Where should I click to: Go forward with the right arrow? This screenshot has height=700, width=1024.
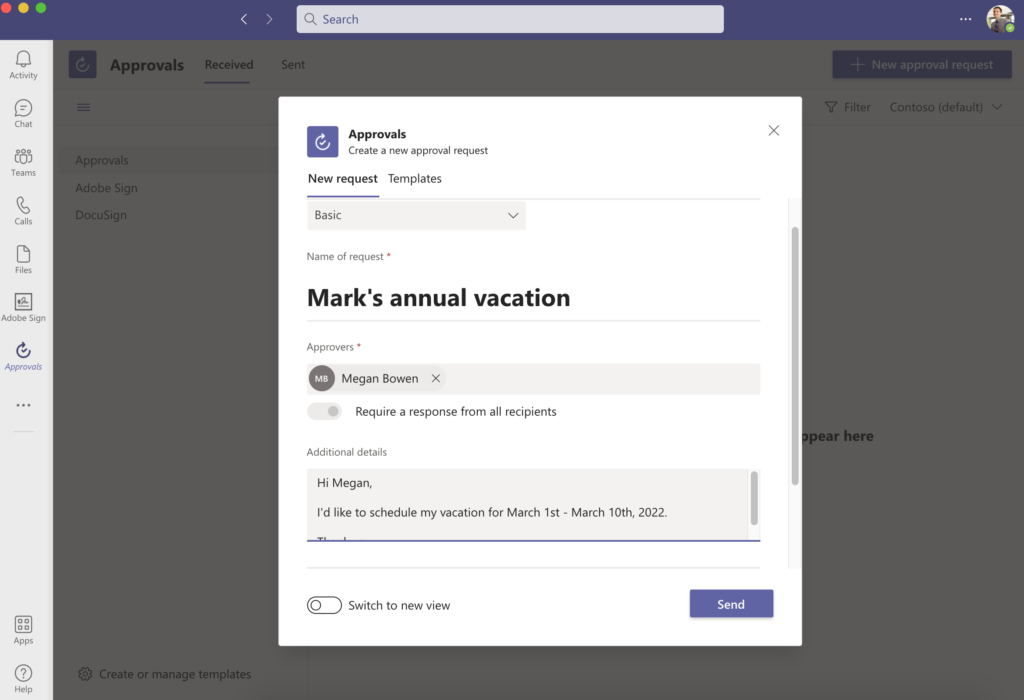click(269, 19)
